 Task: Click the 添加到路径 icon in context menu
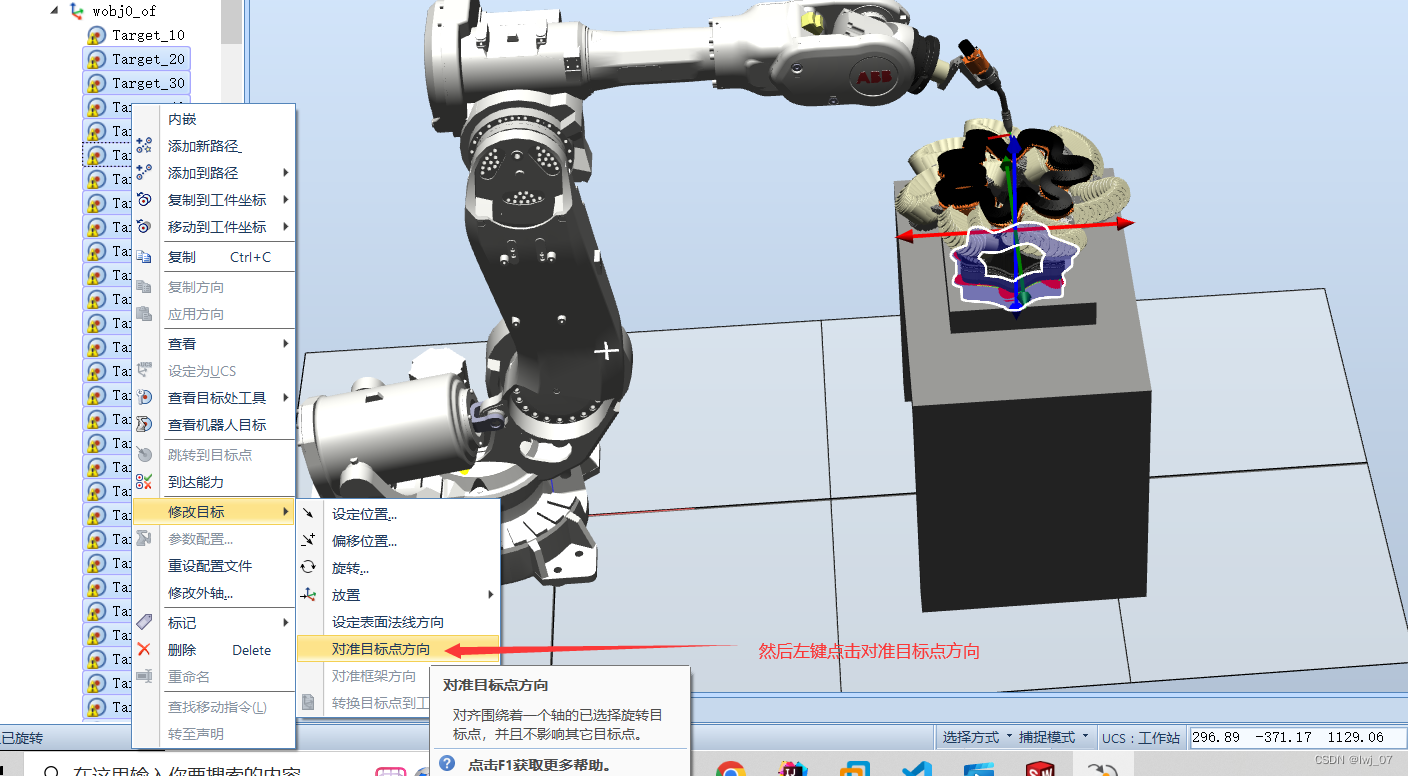point(144,173)
